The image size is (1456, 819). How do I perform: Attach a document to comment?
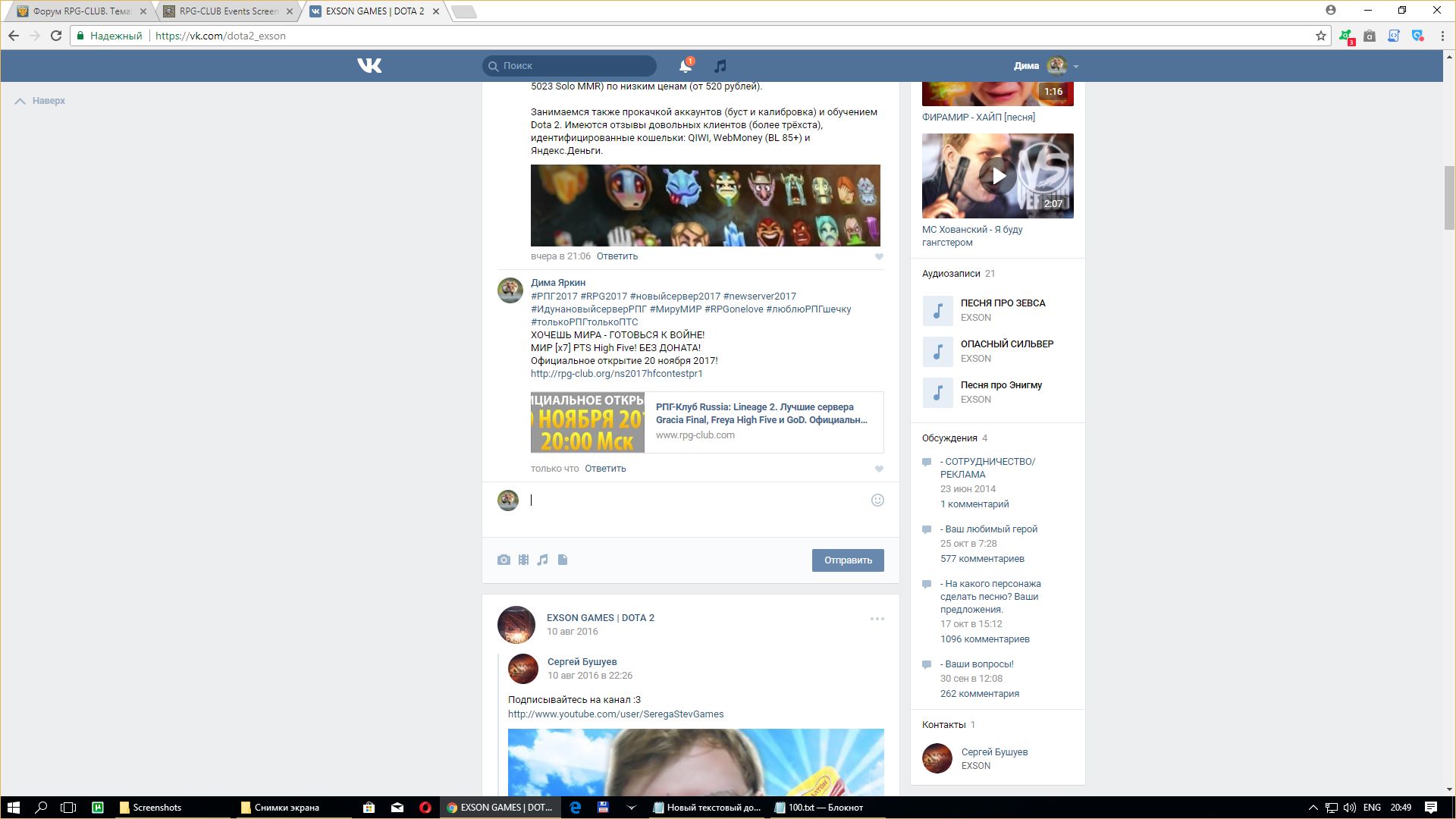(x=563, y=560)
